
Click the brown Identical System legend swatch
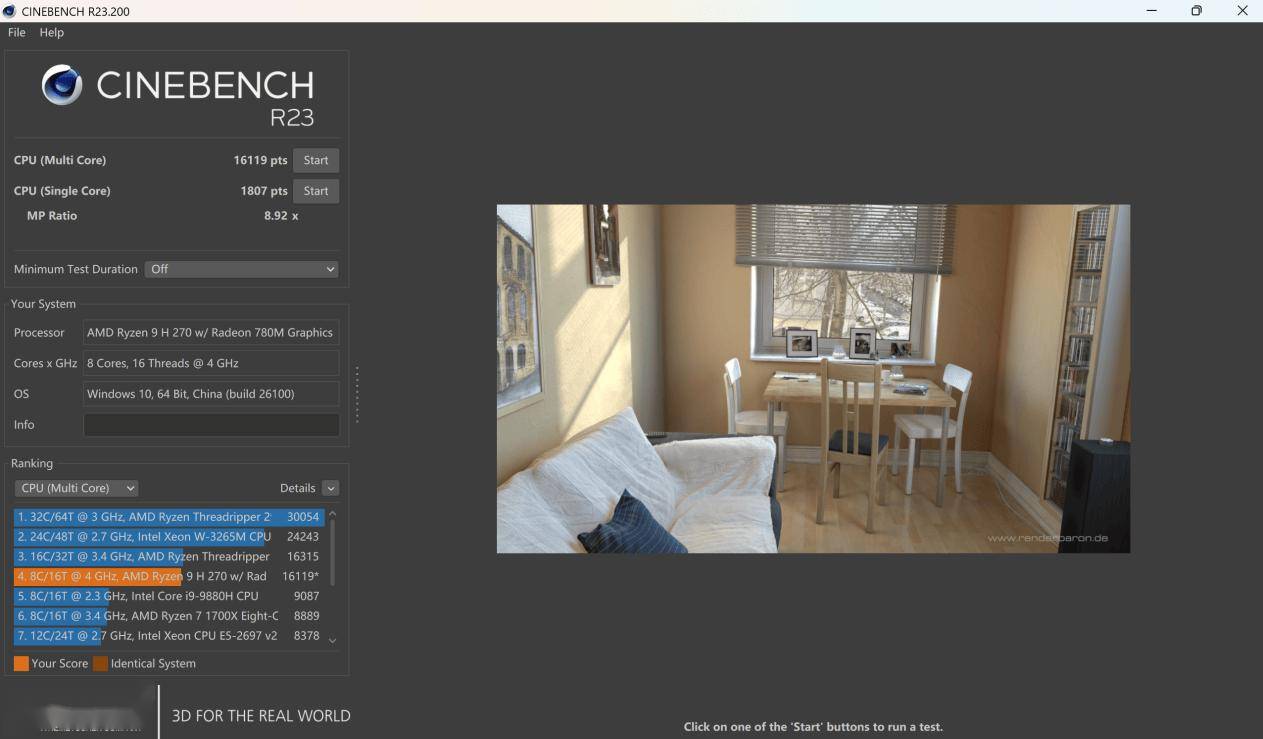[100, 663]
